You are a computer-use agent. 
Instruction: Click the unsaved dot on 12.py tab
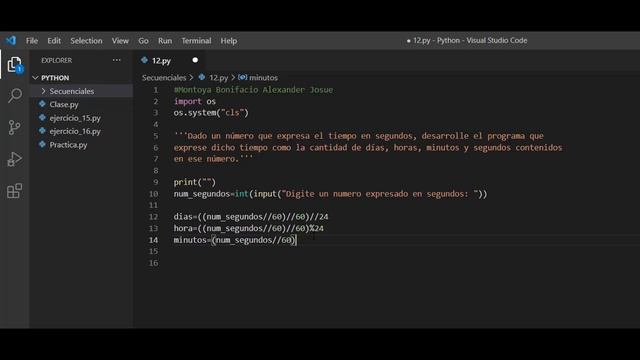(195, 60)
